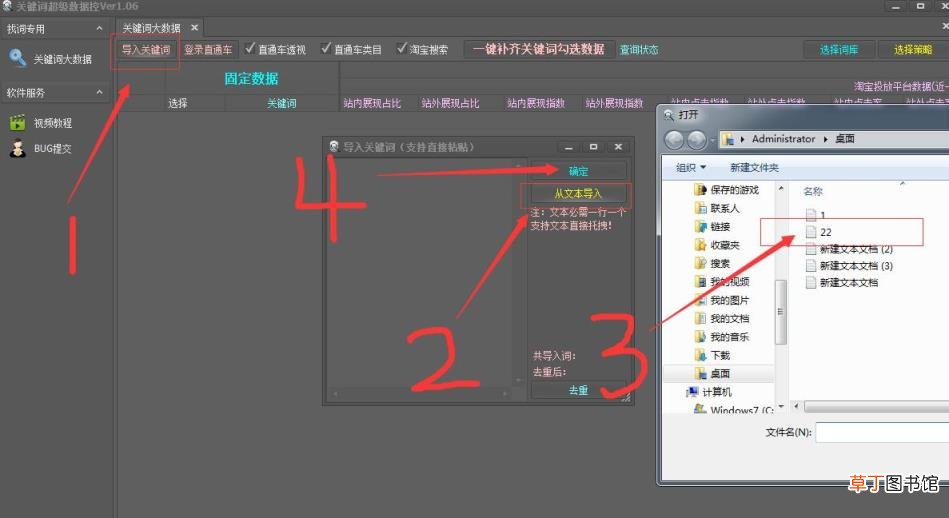Open the 组织 dropdown menu
Image resolution: width=949 pixels, height=518 pixels.
(x=691, y=168)
